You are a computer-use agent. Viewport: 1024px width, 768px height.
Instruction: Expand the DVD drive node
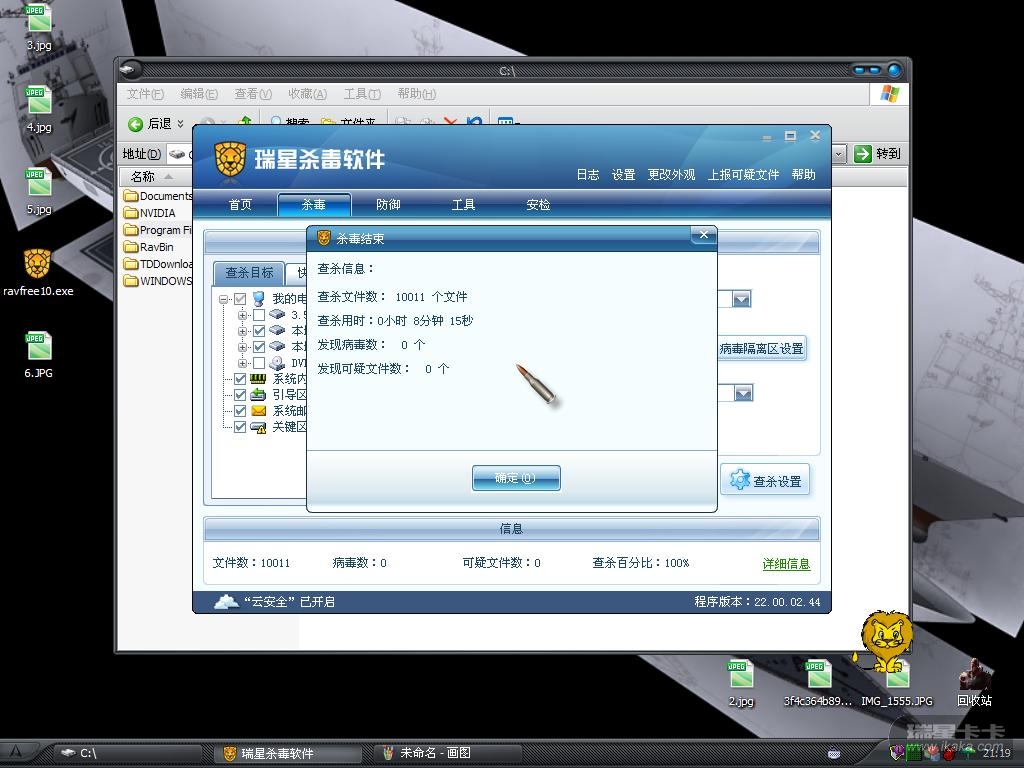pyautogui.click(x=242, y=363)
